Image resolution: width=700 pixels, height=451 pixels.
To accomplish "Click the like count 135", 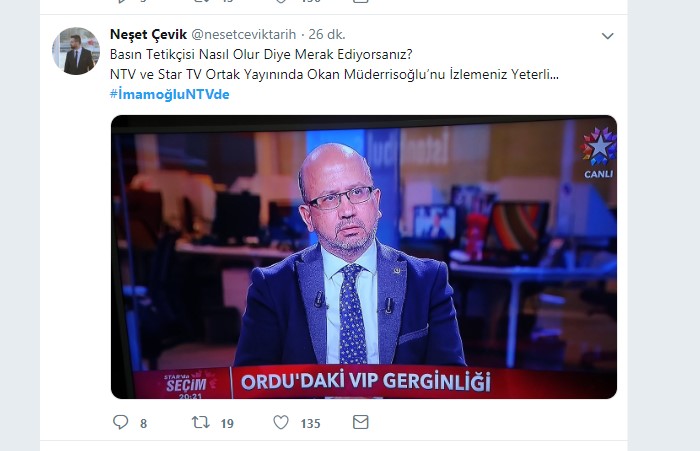I will [x=310, y=423].
